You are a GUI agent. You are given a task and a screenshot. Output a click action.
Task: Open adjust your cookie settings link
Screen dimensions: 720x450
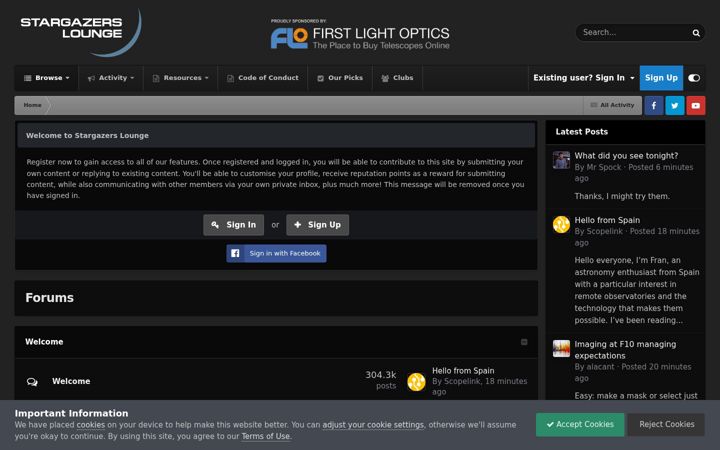373,425
